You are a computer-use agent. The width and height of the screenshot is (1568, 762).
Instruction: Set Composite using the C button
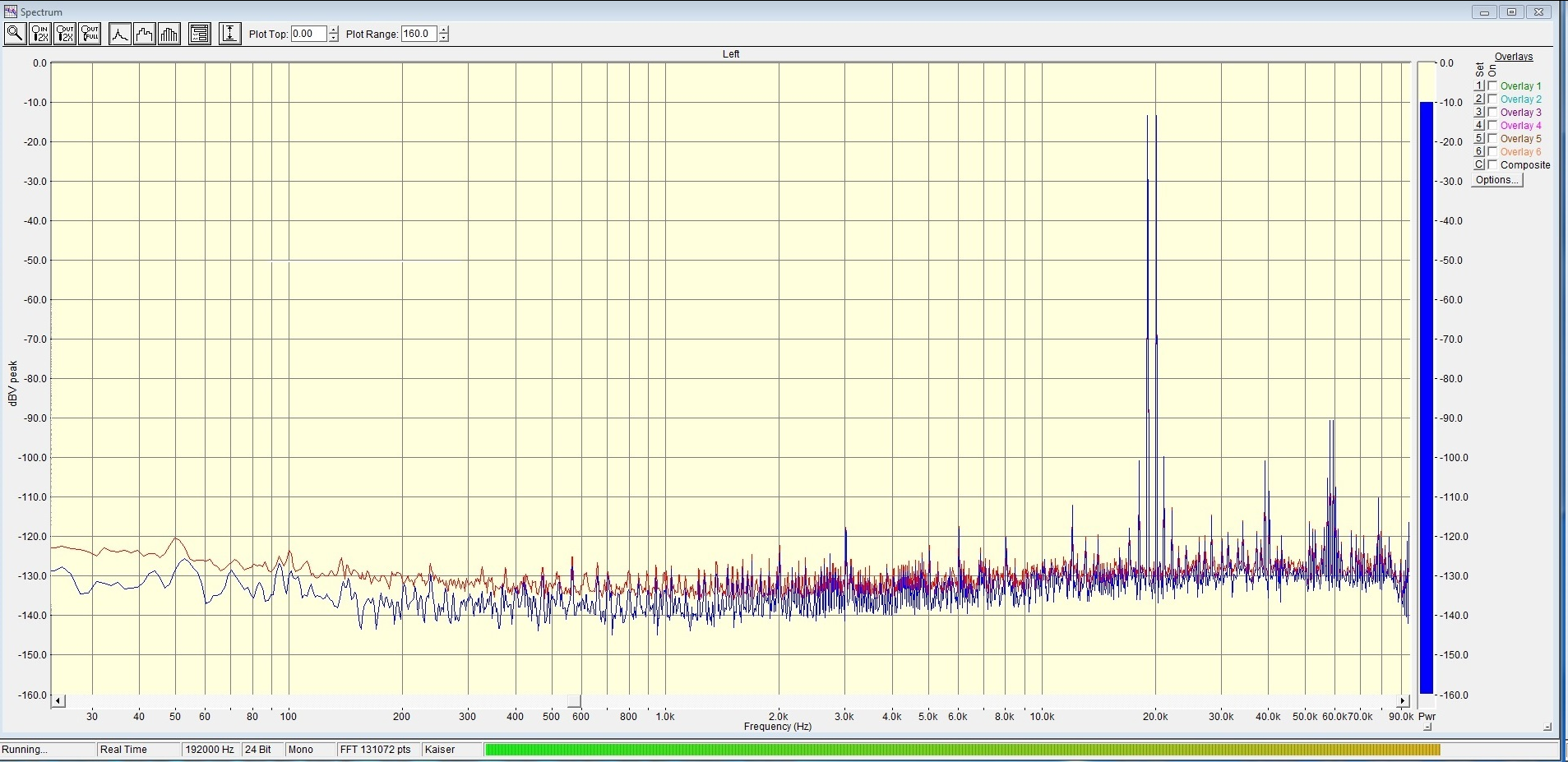point(1478,164)
